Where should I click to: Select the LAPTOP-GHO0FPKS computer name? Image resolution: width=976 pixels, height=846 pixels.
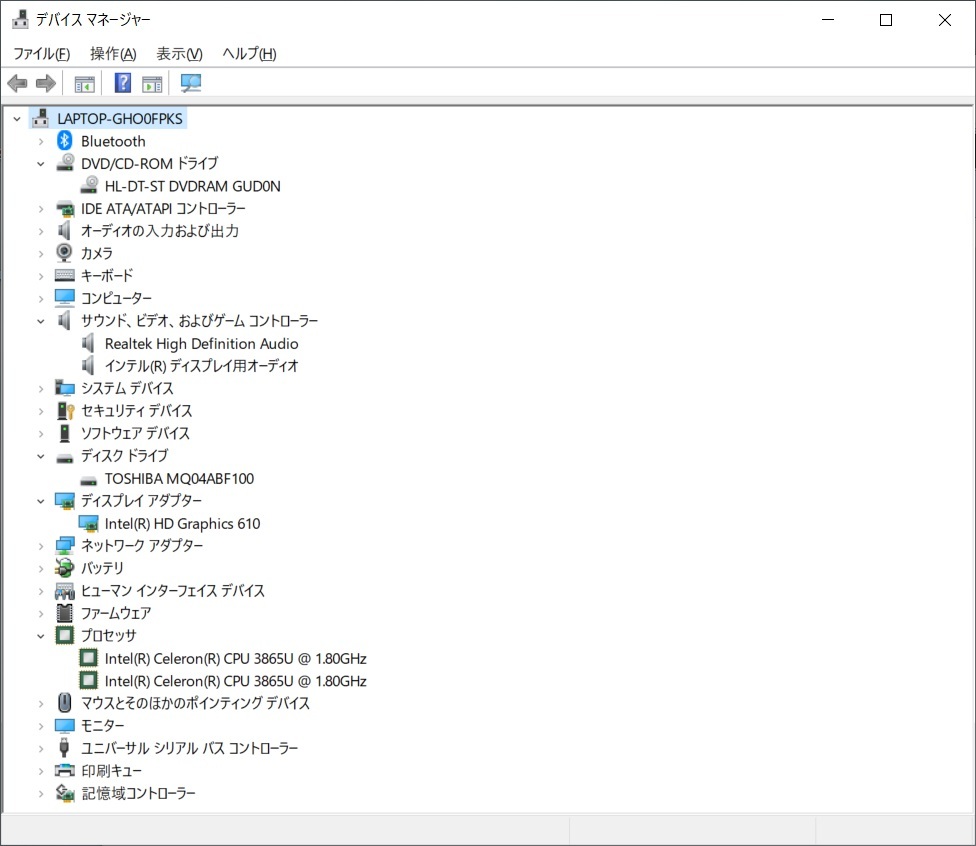[120, 119]
